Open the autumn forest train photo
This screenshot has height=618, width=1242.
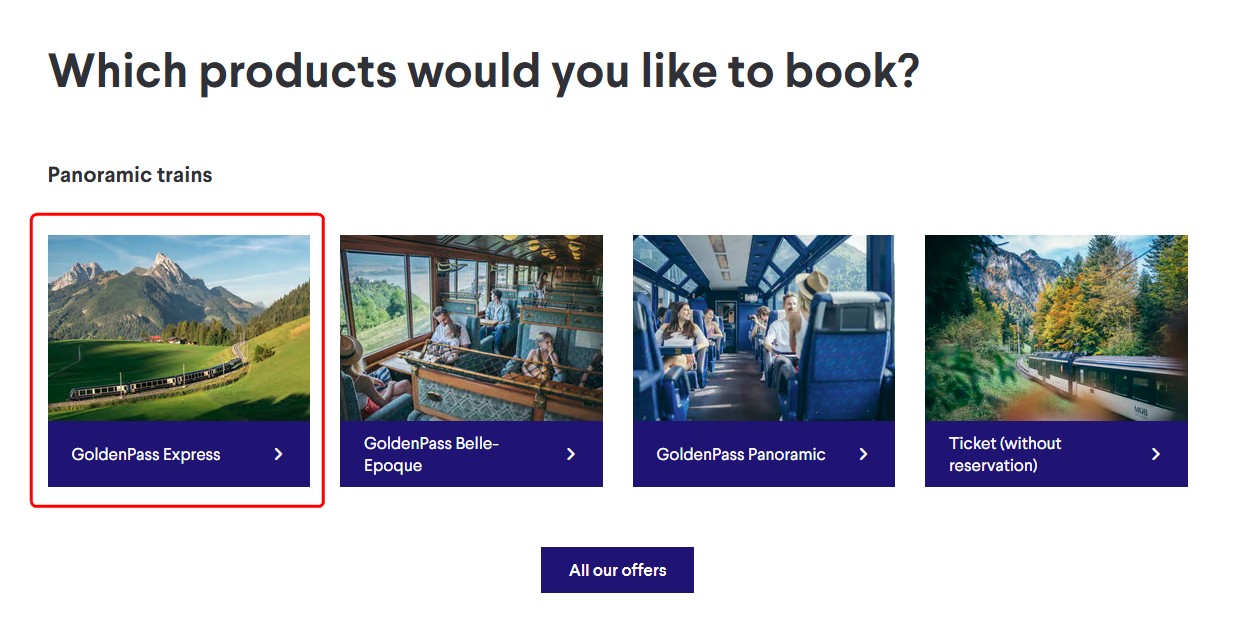click(x=1056, y=328)
